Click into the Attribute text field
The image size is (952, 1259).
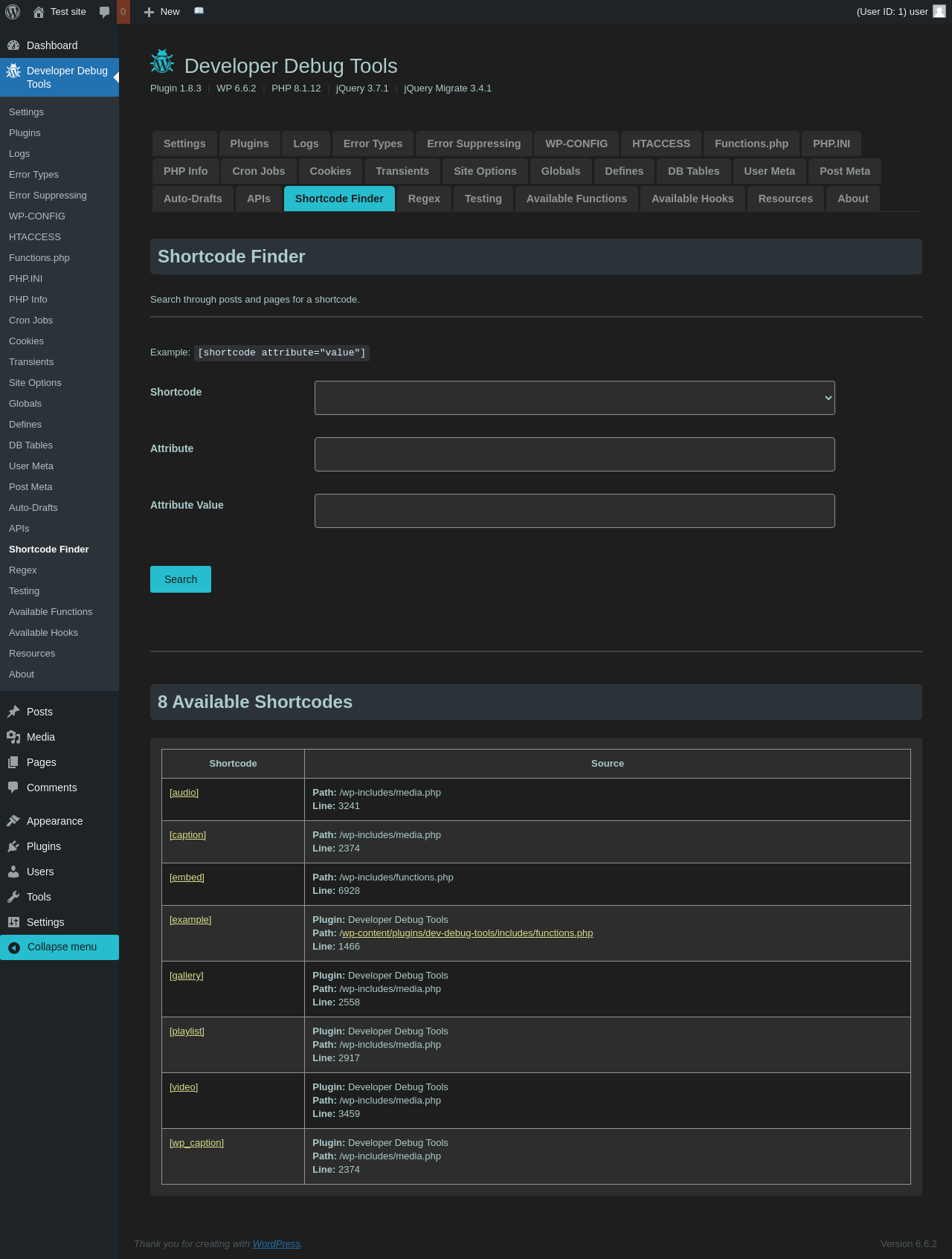coord(574,454)
